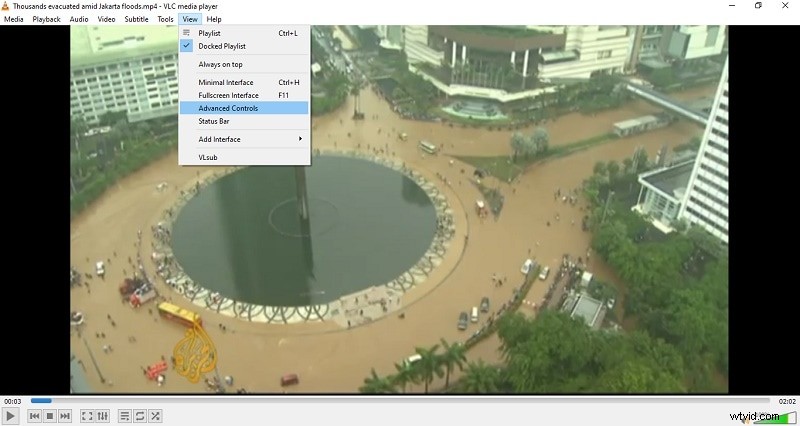Close the VLC media player window

click(785, 6)
